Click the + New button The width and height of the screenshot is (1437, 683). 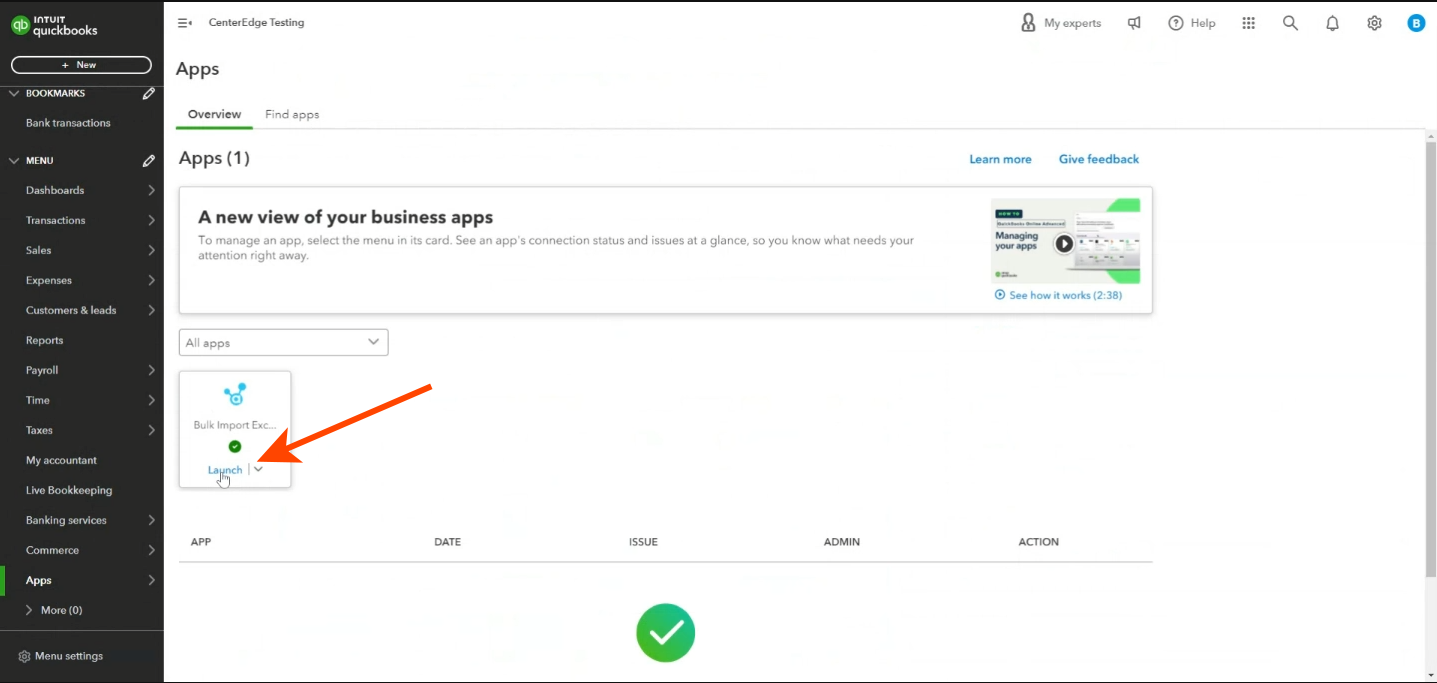[81, 65]
